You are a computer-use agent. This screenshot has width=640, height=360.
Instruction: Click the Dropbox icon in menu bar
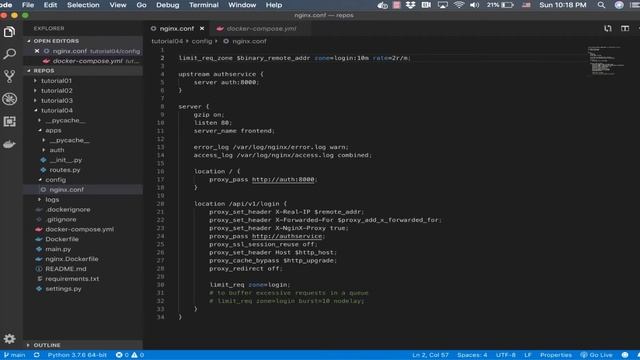(x=410, y=5)
